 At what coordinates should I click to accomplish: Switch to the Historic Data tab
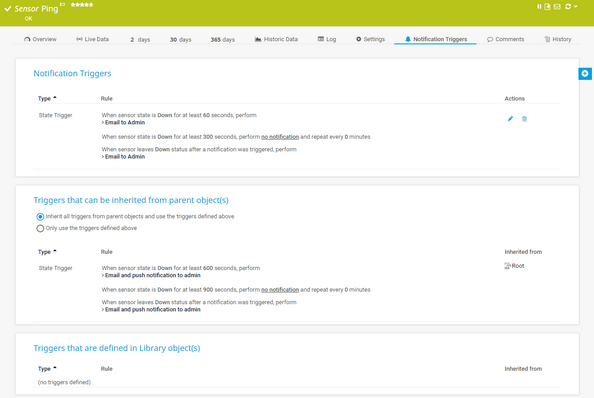(x=276, y=39)
